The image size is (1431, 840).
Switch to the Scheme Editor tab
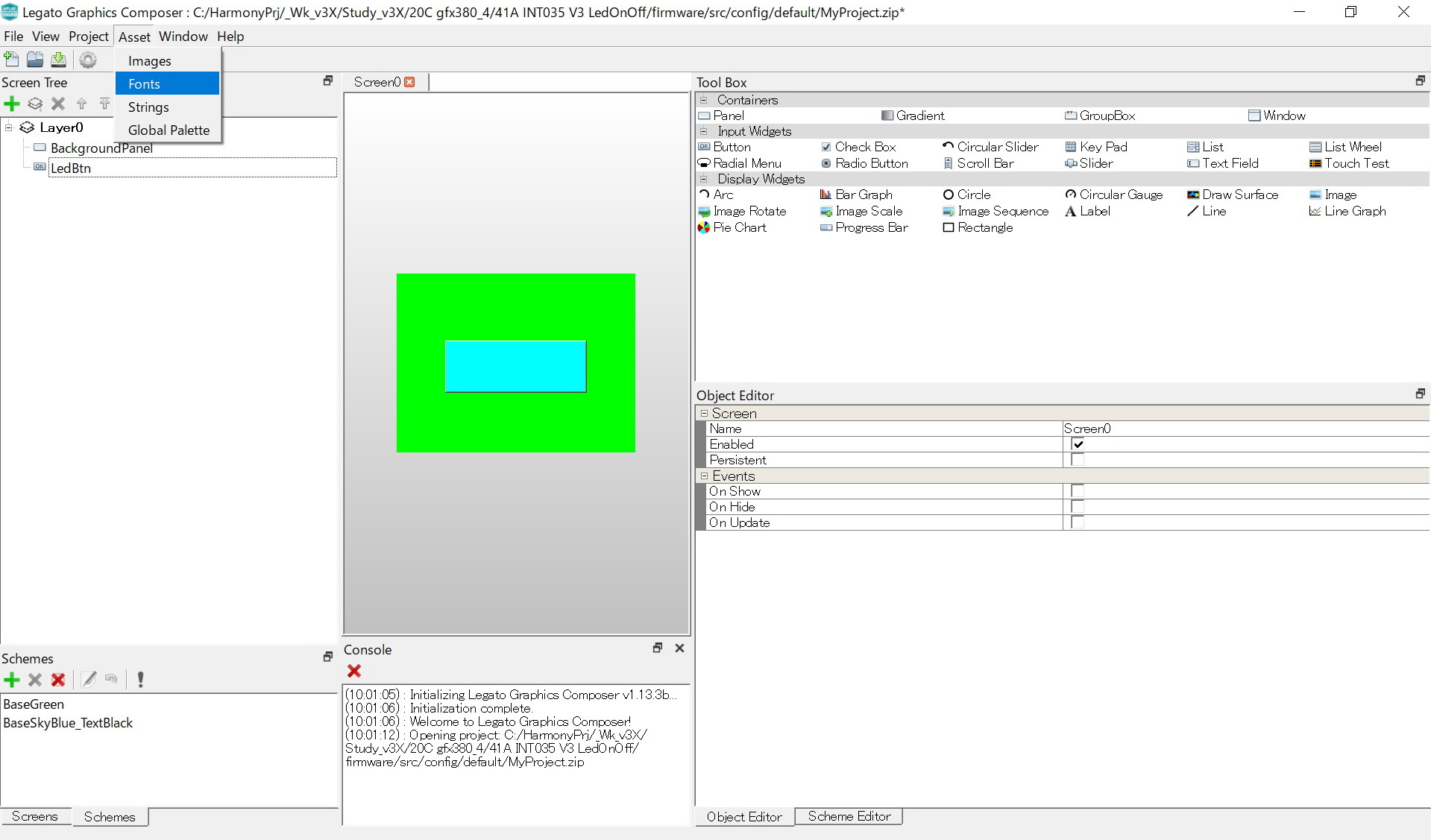pyautogui.click(x=849, y=816)
